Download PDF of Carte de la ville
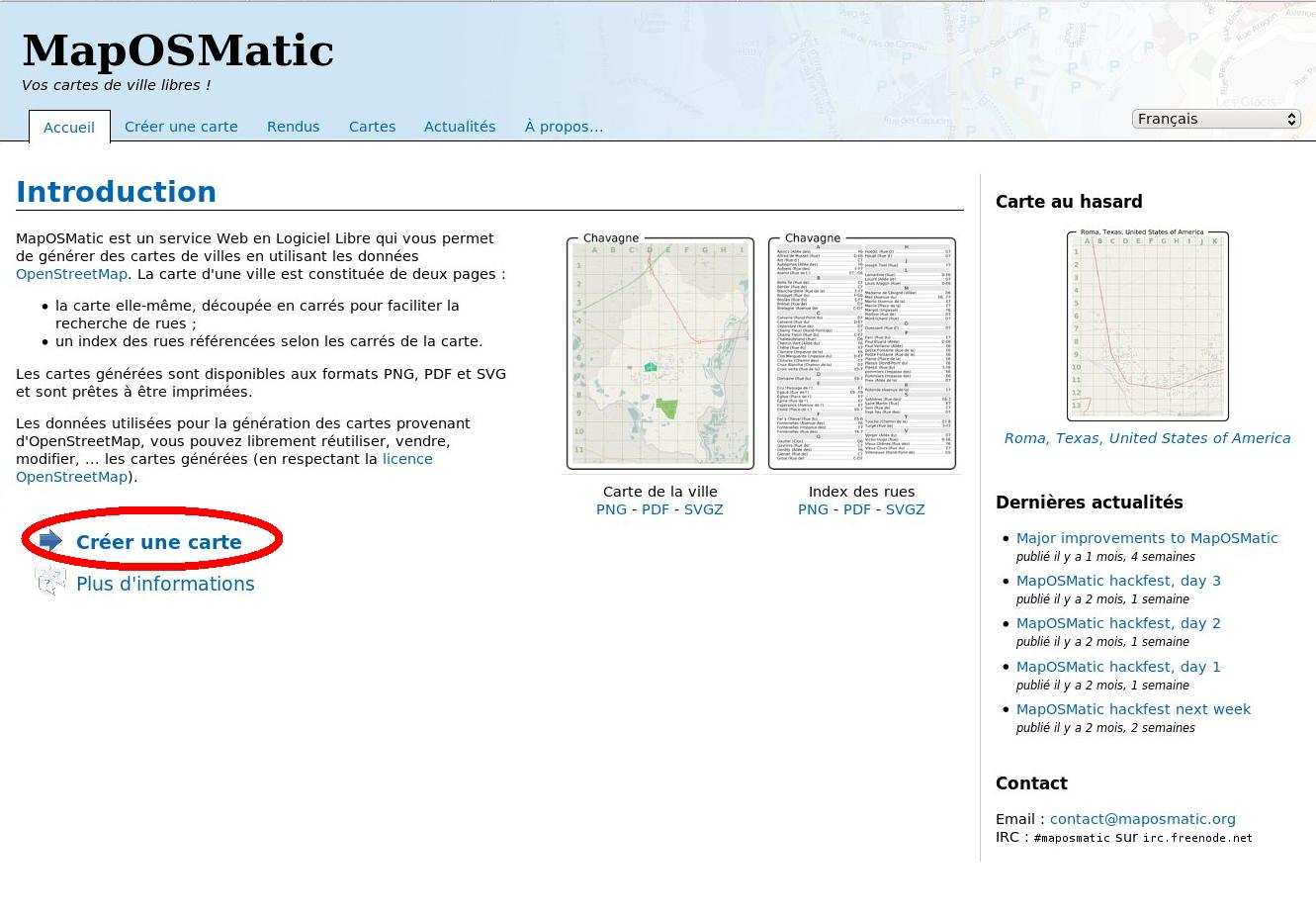This screenshot has height=917, width=1316. (x=656, y=509)
